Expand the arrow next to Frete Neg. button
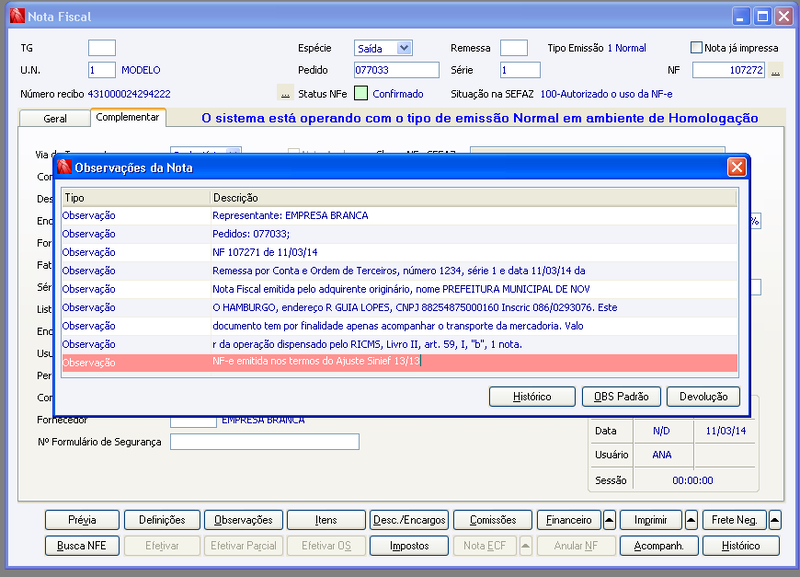The image size is (800, 577). (x=774, y=520)
